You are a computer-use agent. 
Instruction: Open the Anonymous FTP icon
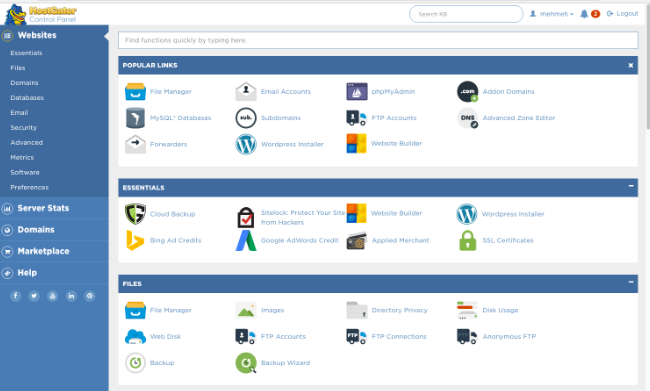[x=468, y=337]
